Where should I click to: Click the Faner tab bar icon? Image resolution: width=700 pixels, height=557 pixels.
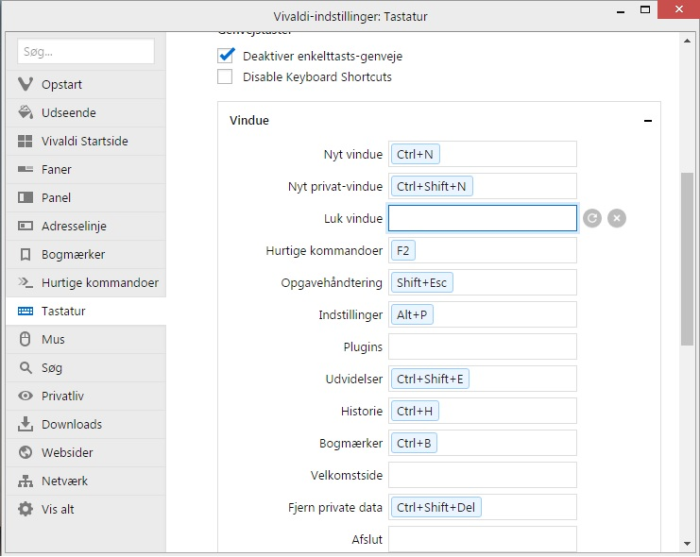click(x=25, y=169)
